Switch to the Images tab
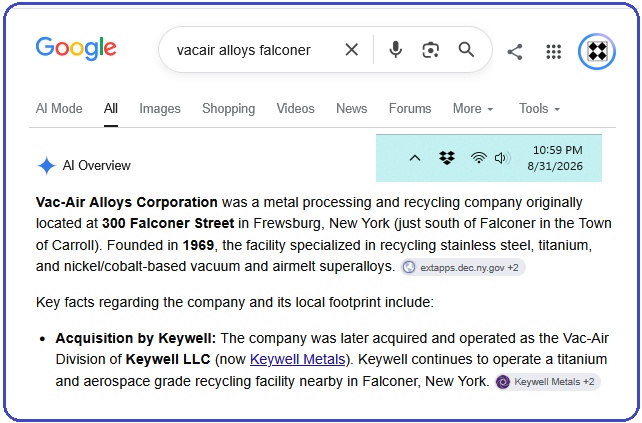The width and height of the screenshot is (642, 423). [160, 109]
